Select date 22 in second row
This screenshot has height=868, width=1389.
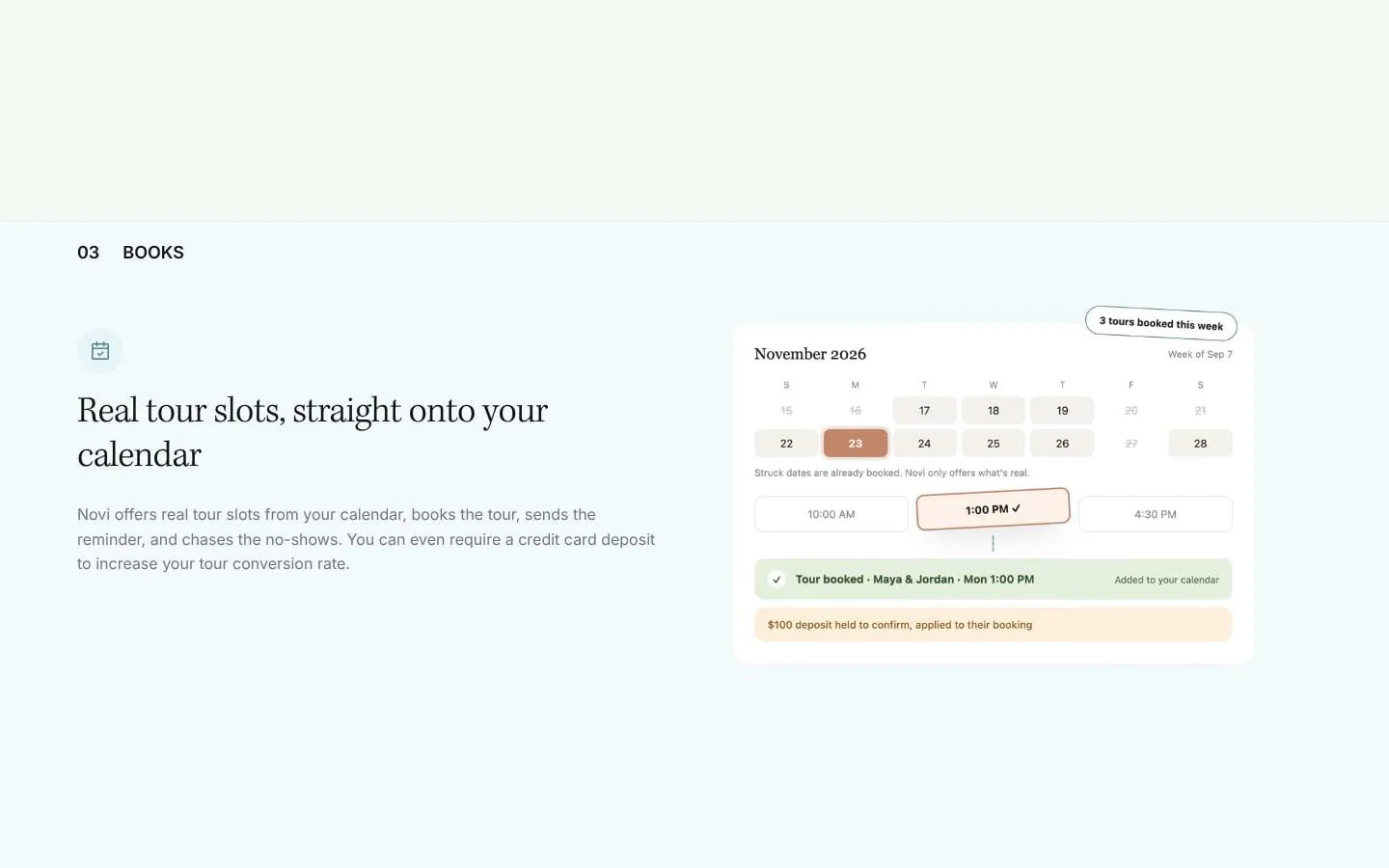[x=786, y=444]
